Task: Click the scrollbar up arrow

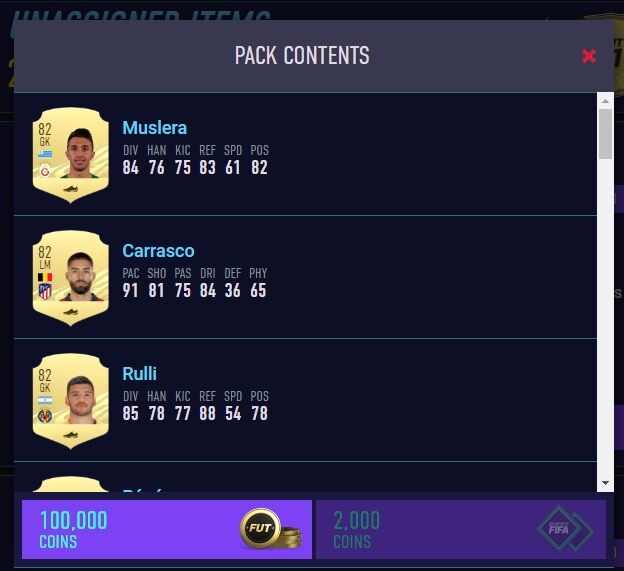Action: point(605,101)
